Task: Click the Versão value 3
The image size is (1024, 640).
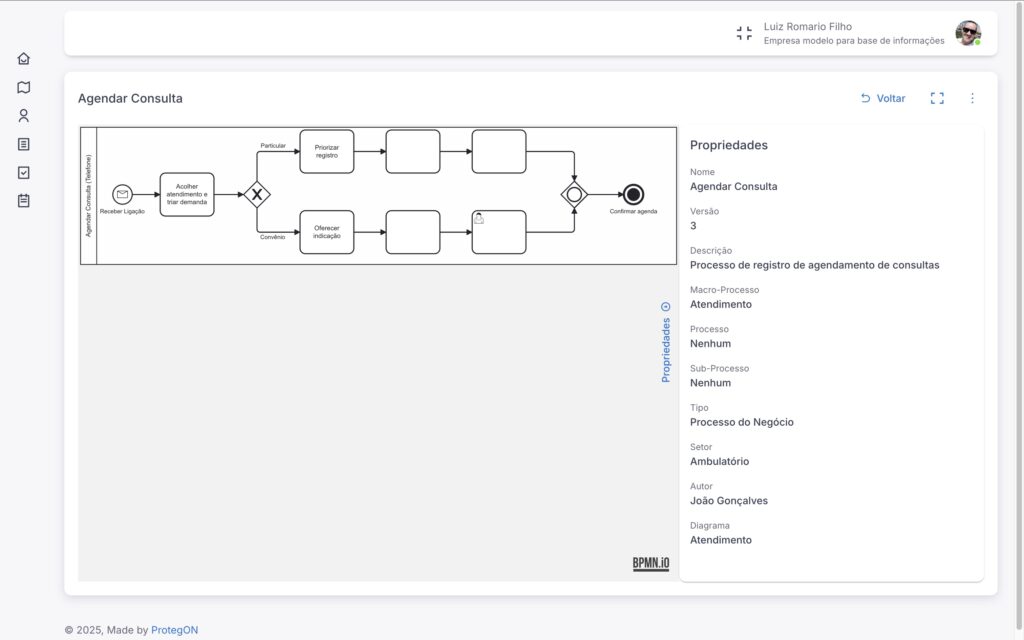Action: click(x=693, y=226)
